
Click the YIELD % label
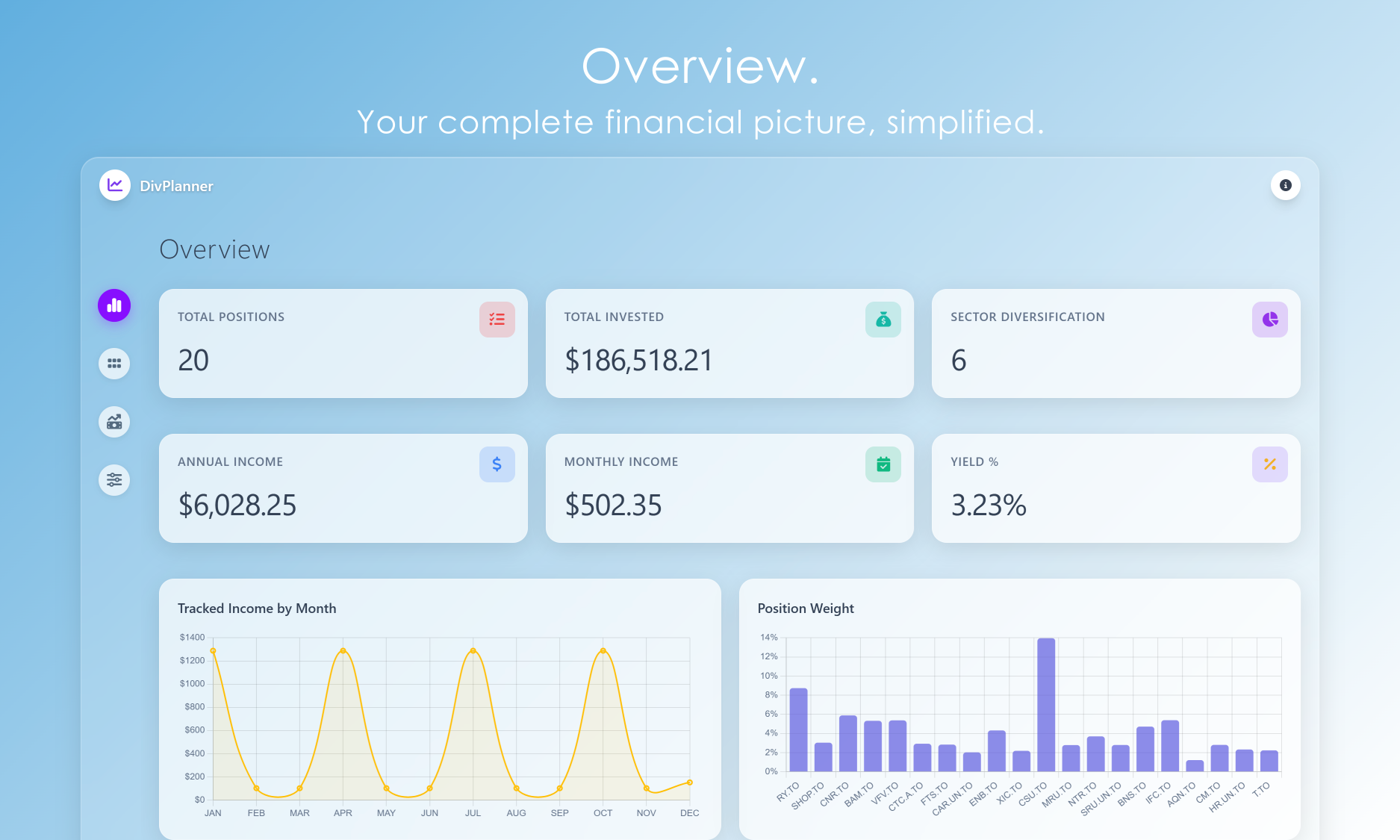point(974,461)
